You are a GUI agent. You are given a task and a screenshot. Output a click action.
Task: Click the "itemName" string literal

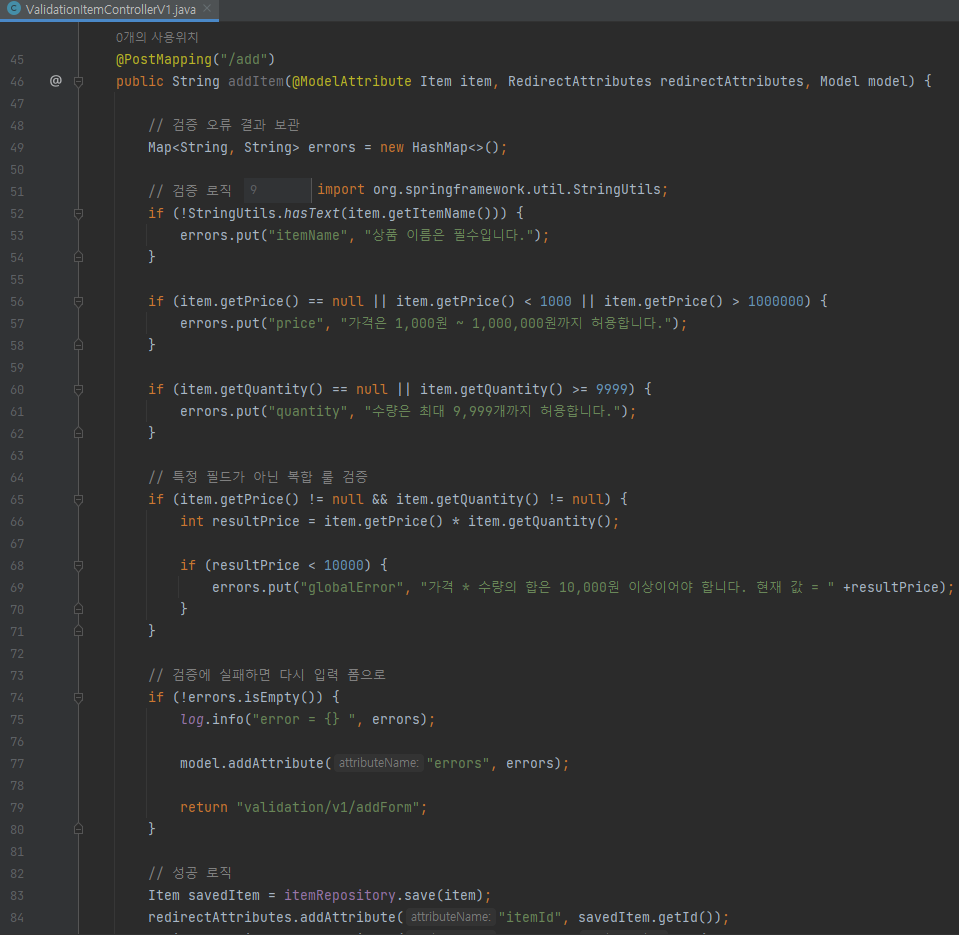pos(308,235)
